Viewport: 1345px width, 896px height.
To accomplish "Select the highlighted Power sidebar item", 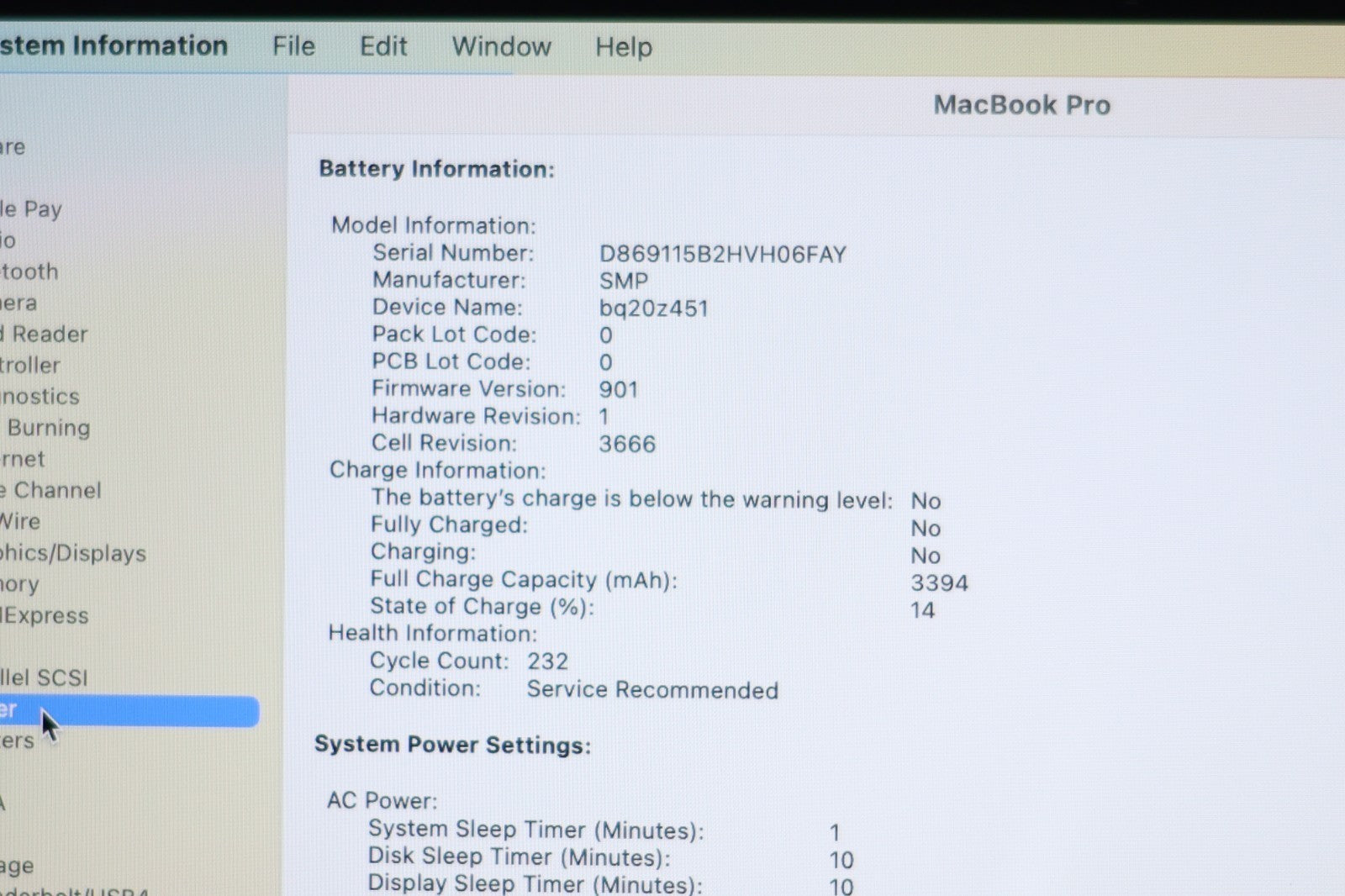I will pos(129,711).
